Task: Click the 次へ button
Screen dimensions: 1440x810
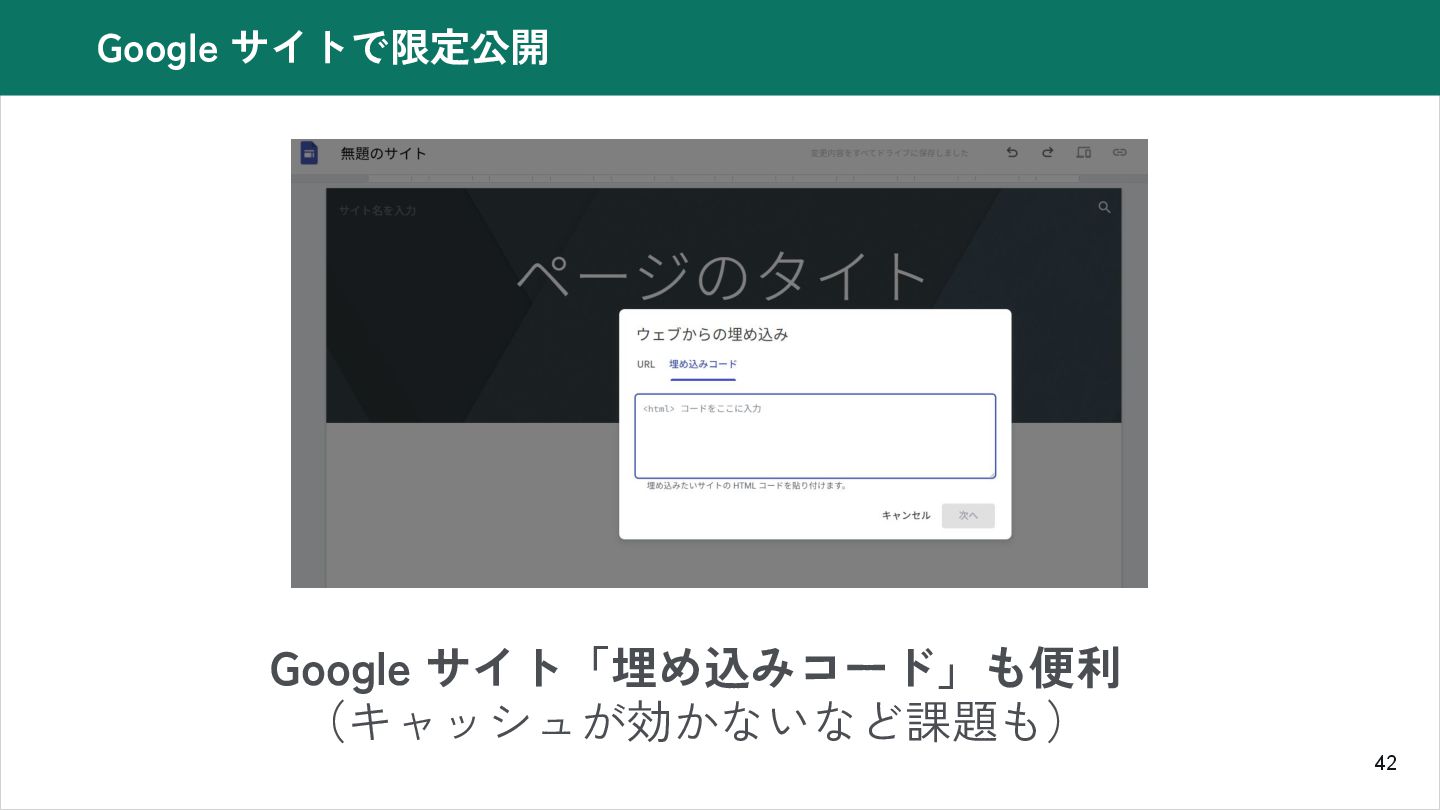Action: pyautogui.click(x=968, y=516)
